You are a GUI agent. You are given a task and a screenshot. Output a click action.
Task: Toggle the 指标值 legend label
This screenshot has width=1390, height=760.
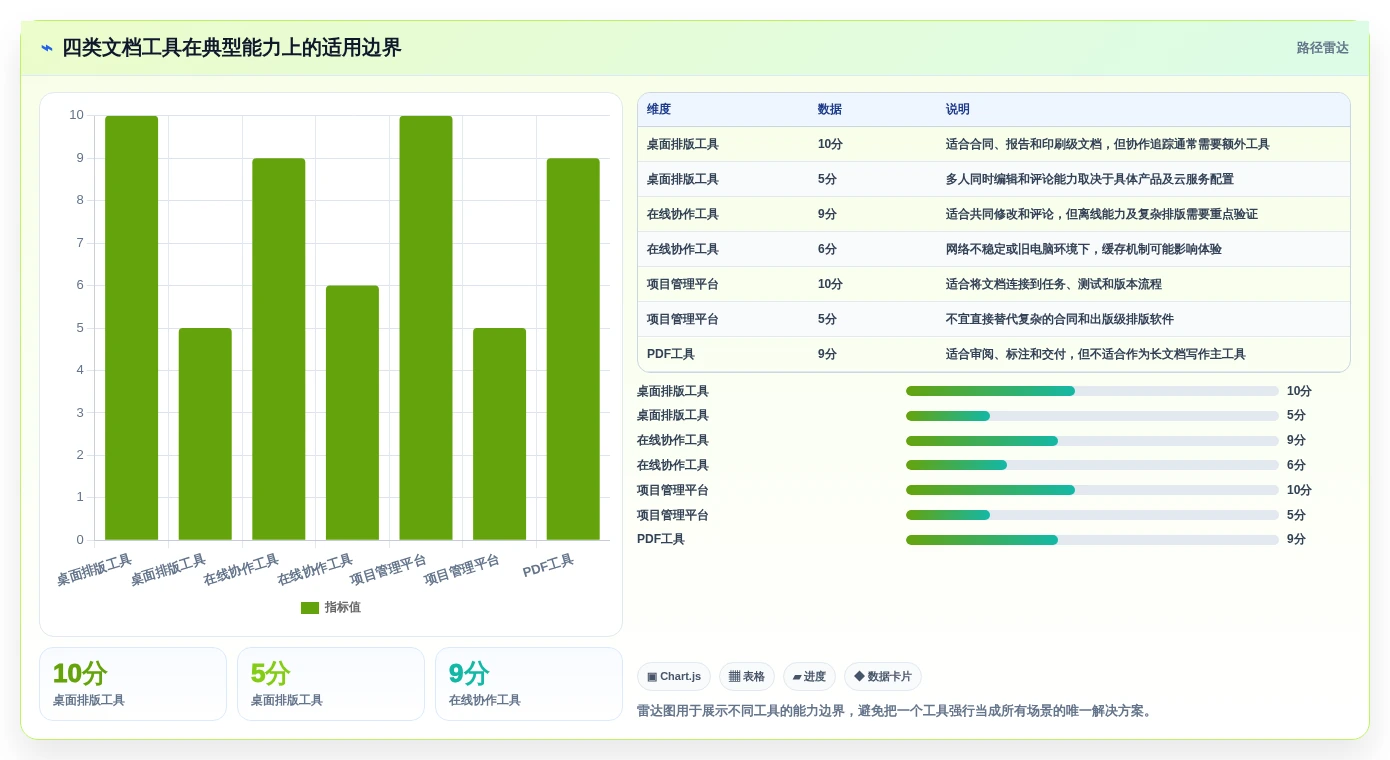coord(342,608)
